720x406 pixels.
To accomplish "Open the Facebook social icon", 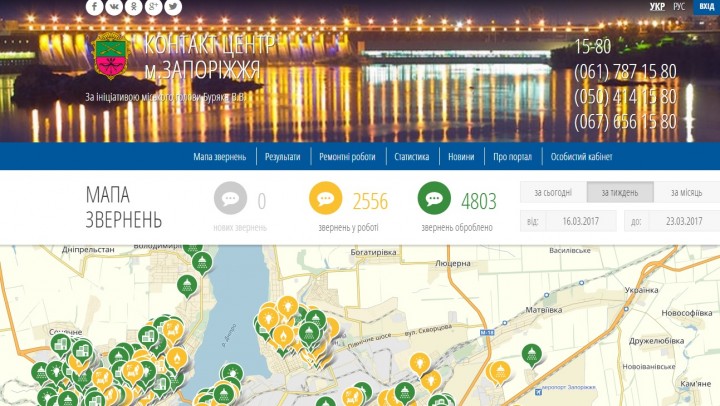I will click(x=95, y=6).
